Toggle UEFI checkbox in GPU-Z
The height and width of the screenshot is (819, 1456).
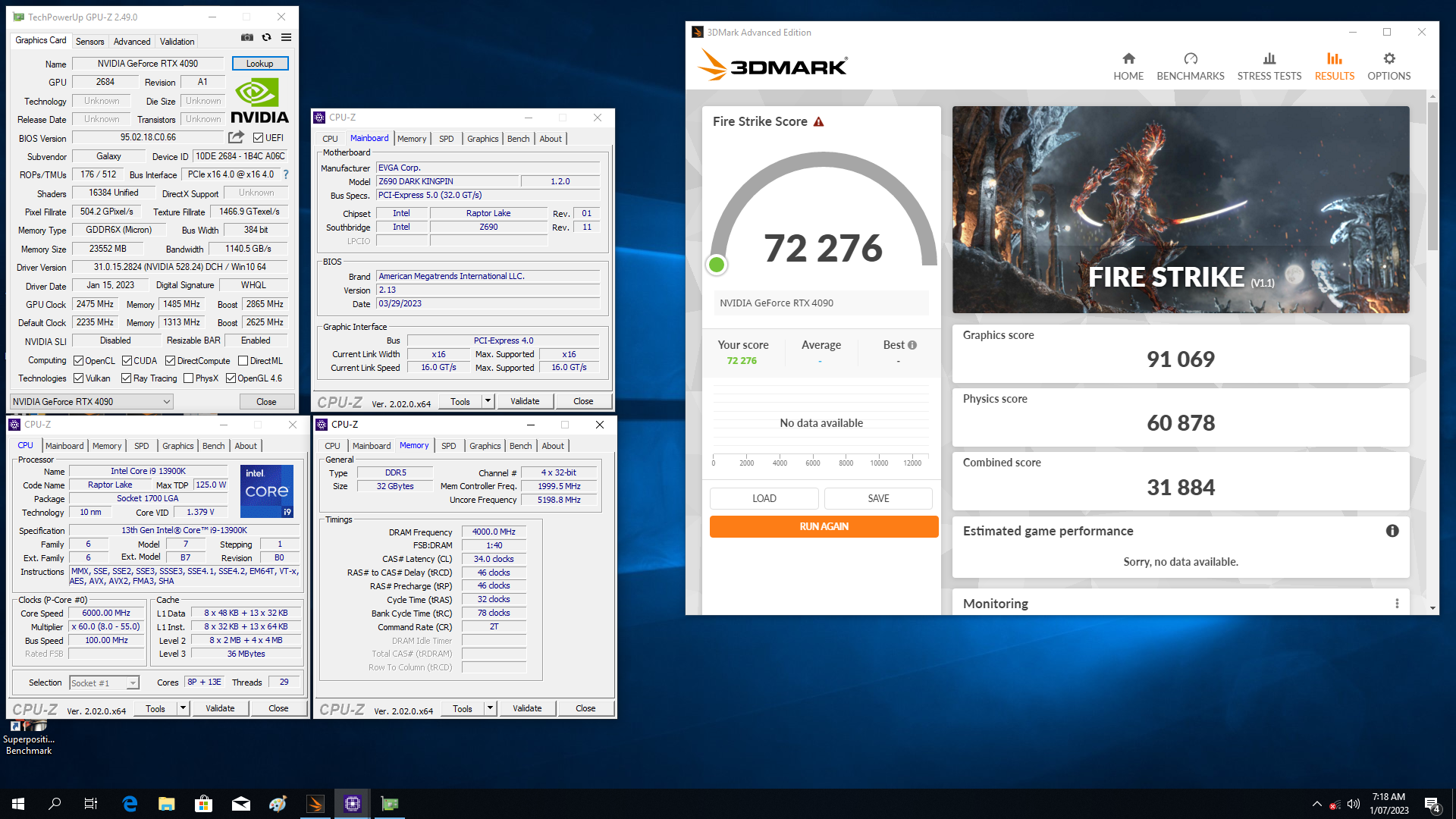pyautogui.click(x=258, y=138)
